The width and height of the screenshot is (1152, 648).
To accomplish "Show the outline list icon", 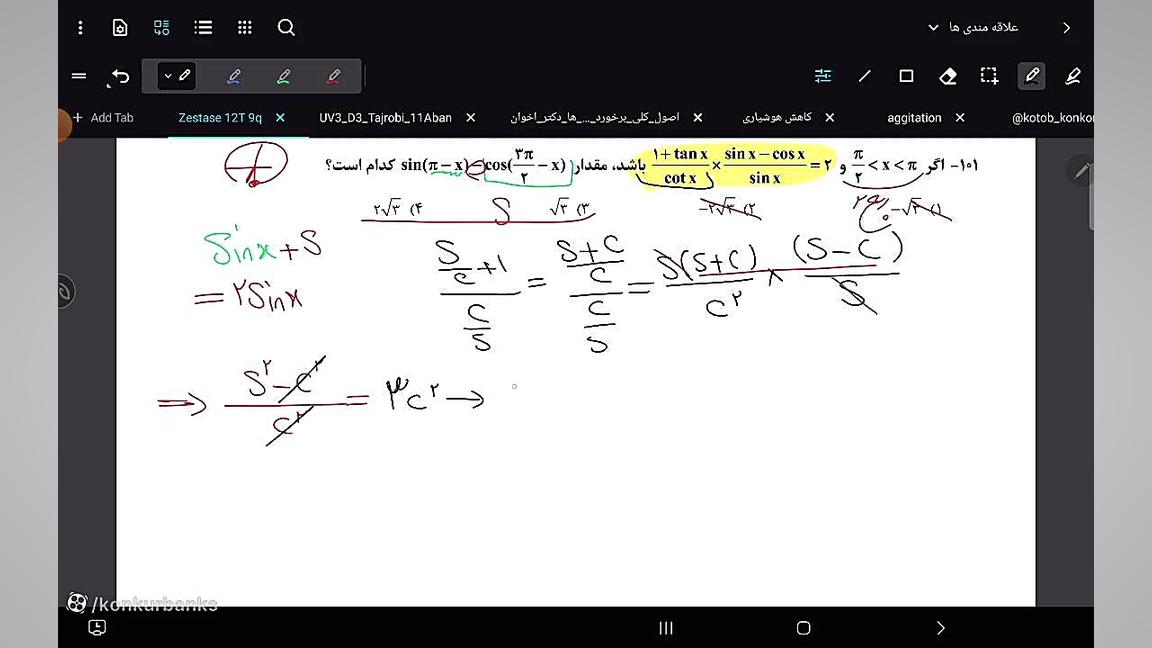I will pyautogui.click(x=203, y=28).
